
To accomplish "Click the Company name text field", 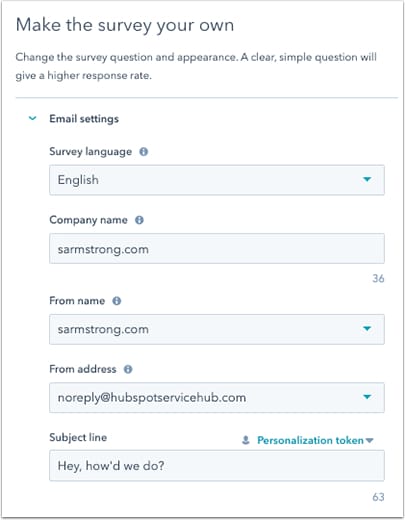I will click(217, 249).
